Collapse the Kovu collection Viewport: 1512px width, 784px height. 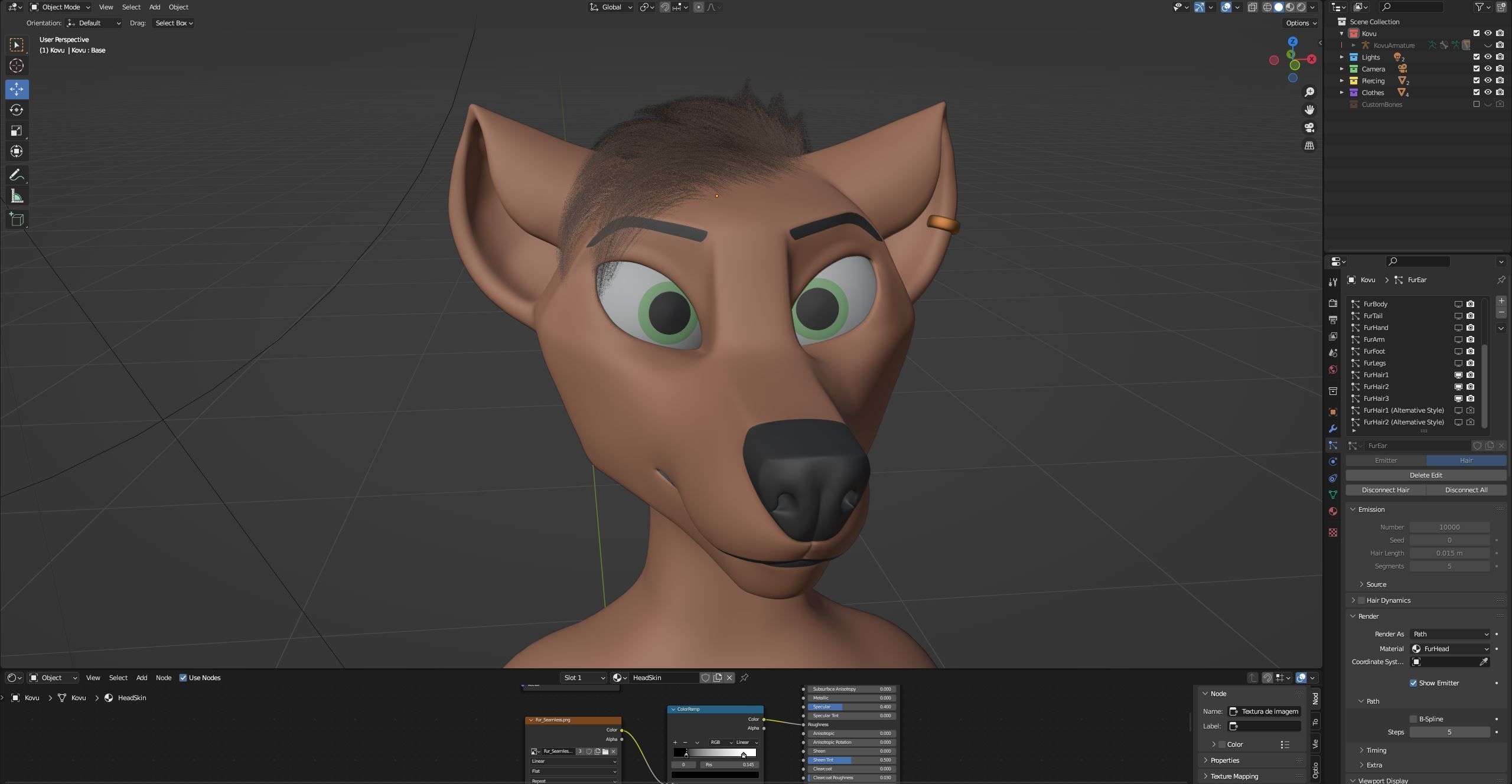(1341, 34)
